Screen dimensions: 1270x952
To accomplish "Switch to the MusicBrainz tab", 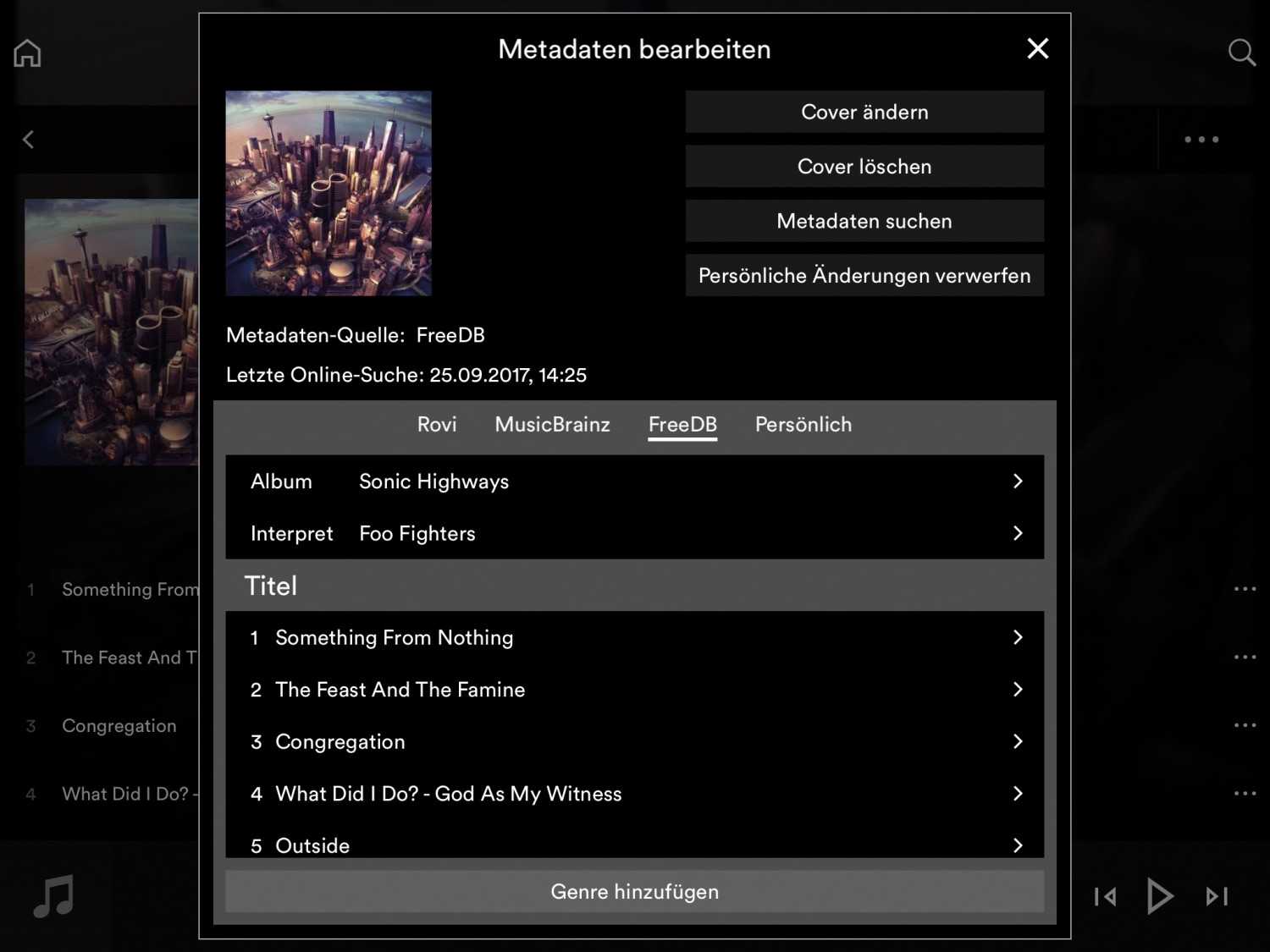I will coord(552,424).
